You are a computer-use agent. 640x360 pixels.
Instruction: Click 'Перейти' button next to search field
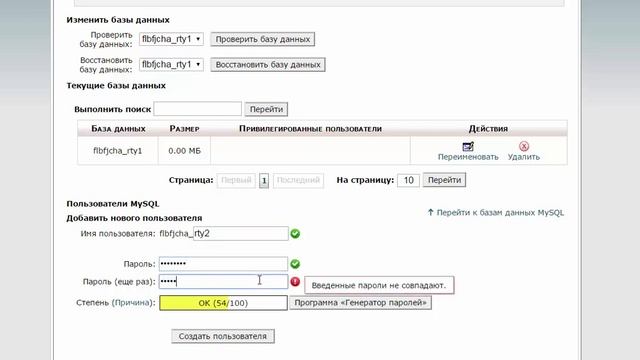[x=266, y=109]
